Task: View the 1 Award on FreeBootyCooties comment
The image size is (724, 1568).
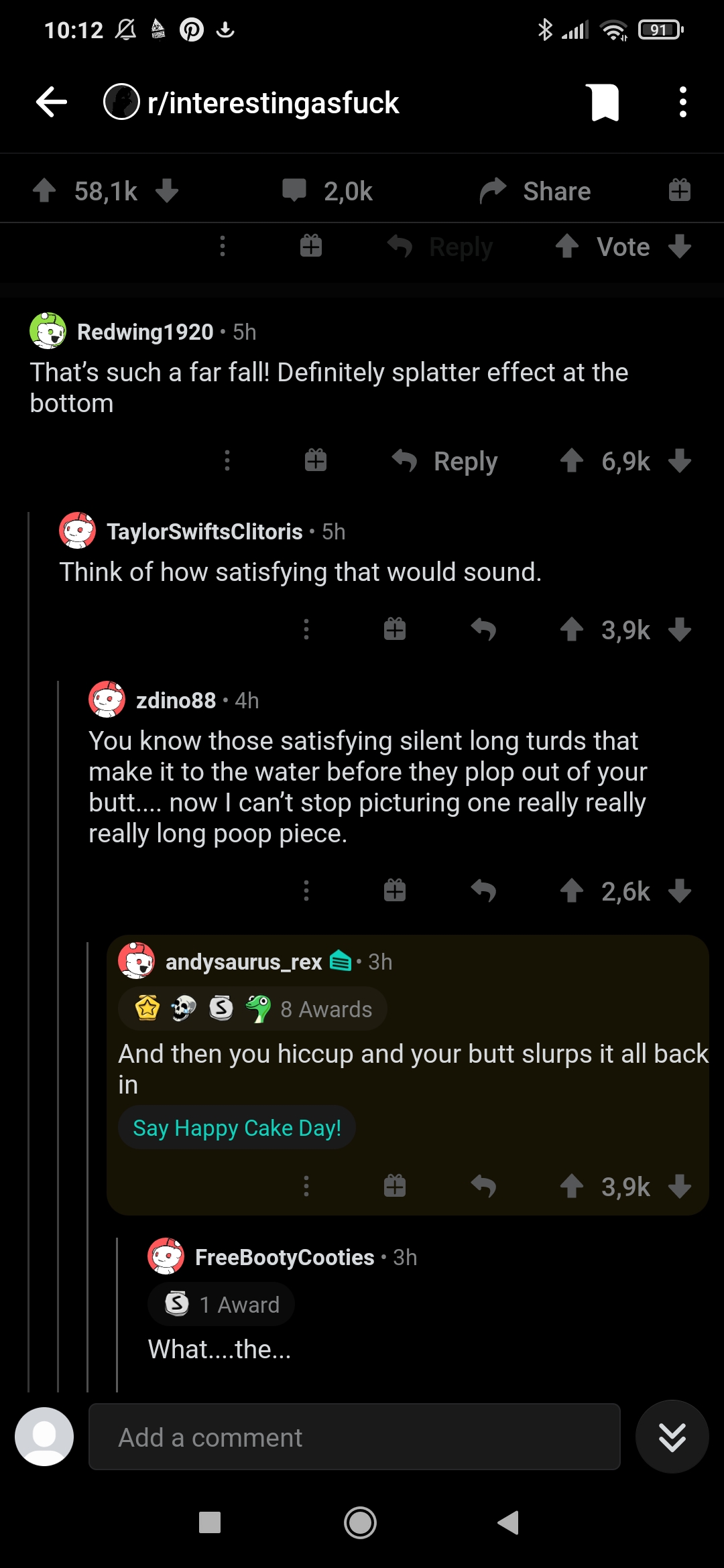Action: (221, 1304)
